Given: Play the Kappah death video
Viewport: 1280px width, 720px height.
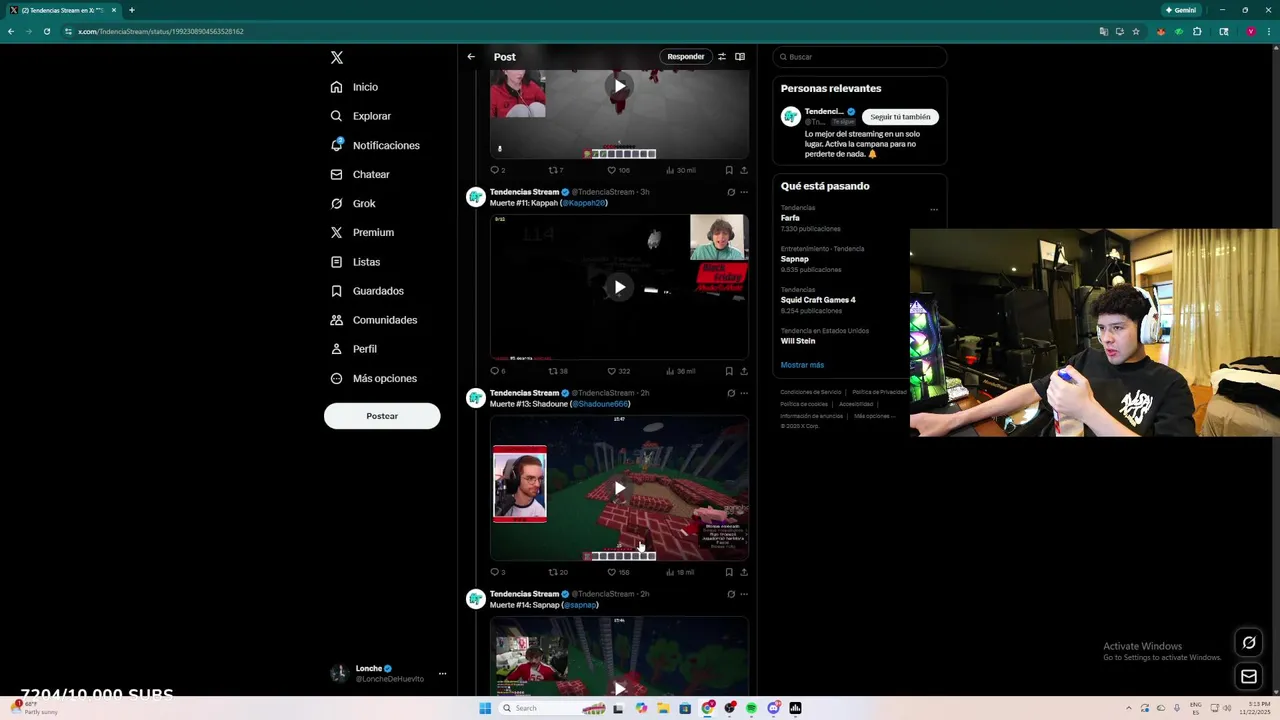Looking at the screenshot, I should pyautogui.click(x=619, y=287).
